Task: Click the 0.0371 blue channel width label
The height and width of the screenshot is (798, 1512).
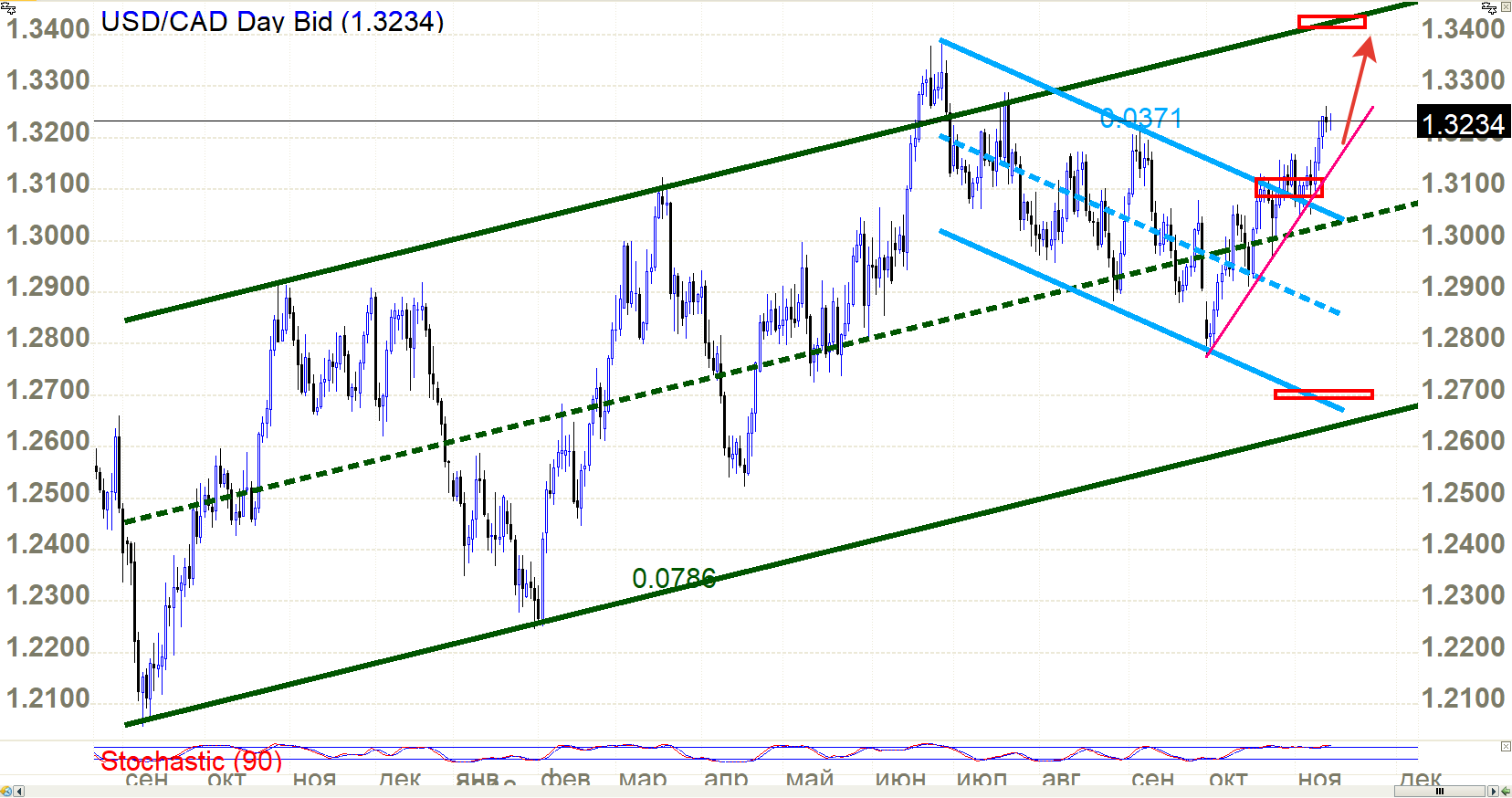Action: pos(1141,118)
